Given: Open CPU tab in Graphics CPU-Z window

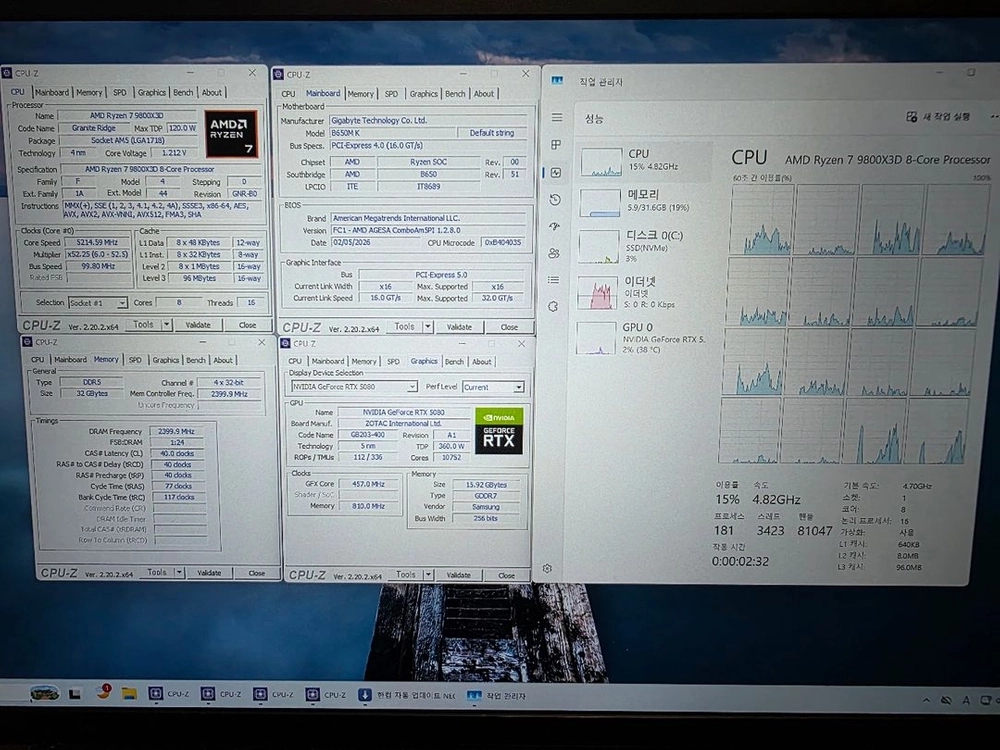Looking at the screenshot, I should [295, 361].
